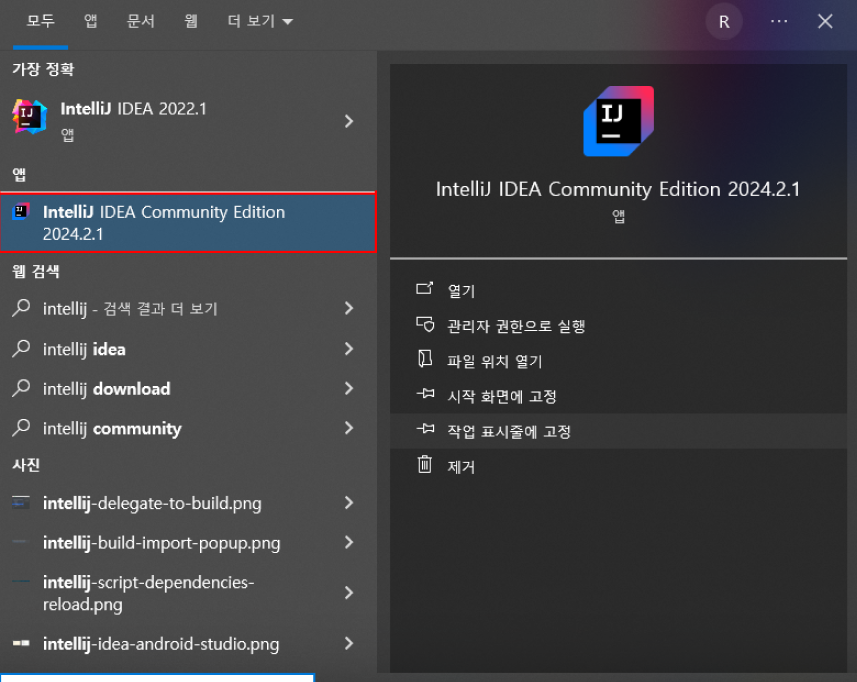Open photo intellij-script-dependencies-reload.png
857x682 pixels.
(x=188, y=593)
